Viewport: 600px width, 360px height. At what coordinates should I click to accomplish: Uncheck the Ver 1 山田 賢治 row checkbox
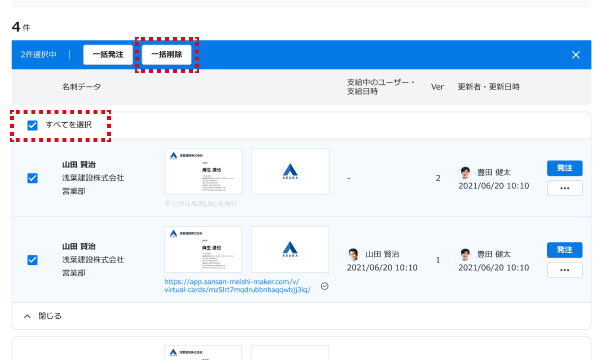[33, 260]
